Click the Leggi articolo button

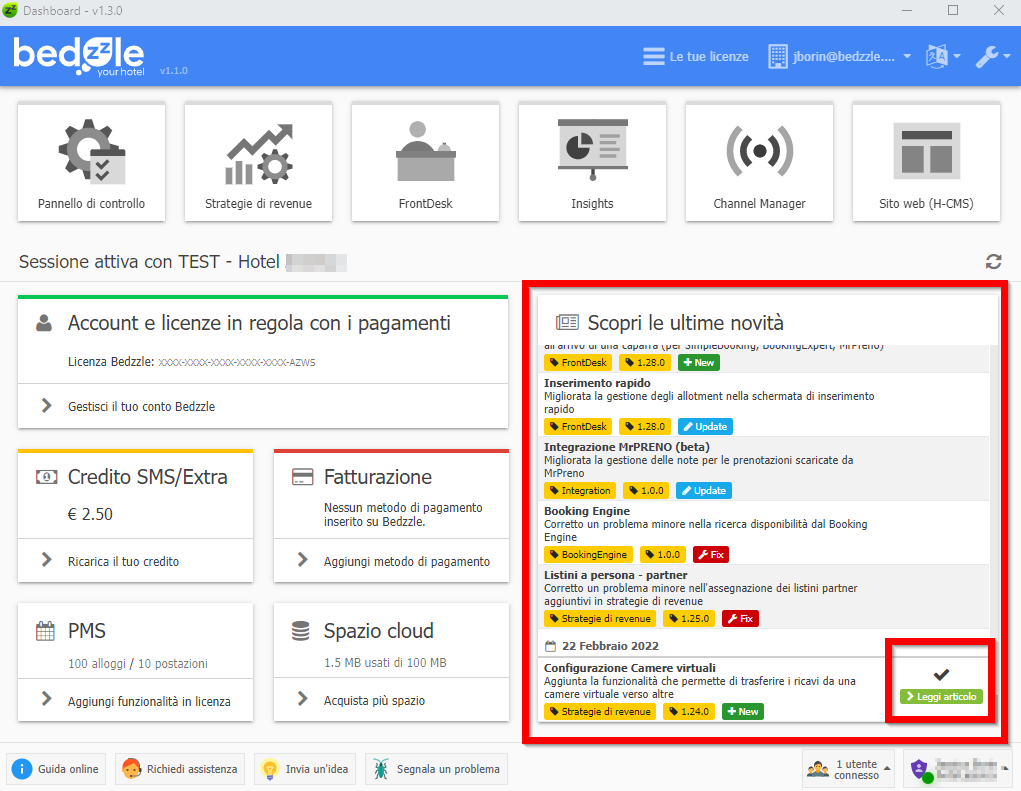coord(941,697)
